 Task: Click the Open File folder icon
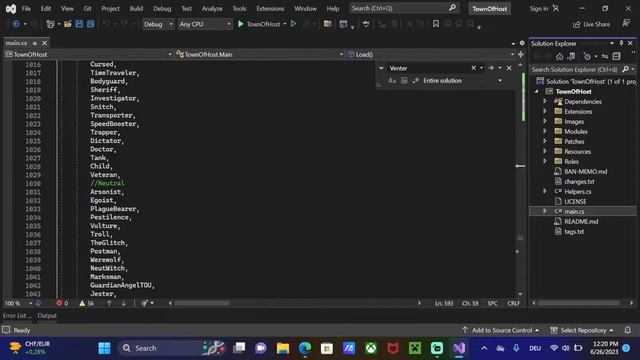(68, 24)
